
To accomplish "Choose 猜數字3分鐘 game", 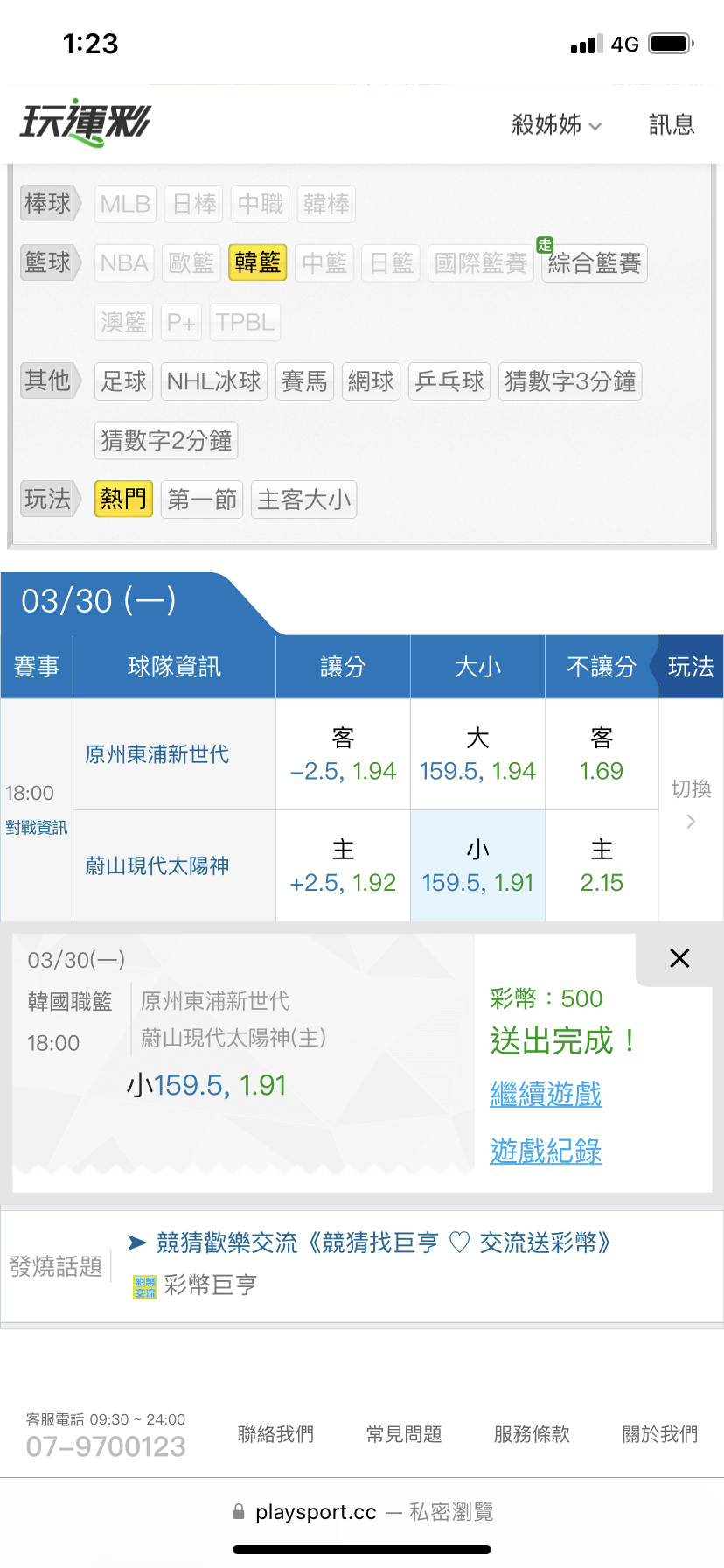I will (x=570, y=381).
